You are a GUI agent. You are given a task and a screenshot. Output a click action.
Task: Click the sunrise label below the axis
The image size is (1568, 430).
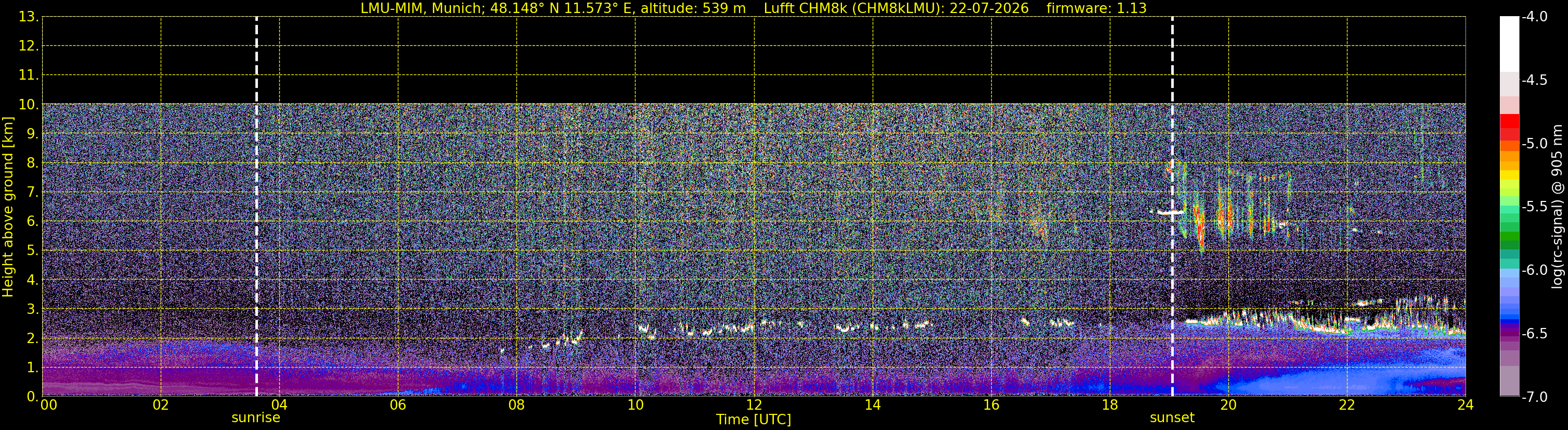pos(256,418)
